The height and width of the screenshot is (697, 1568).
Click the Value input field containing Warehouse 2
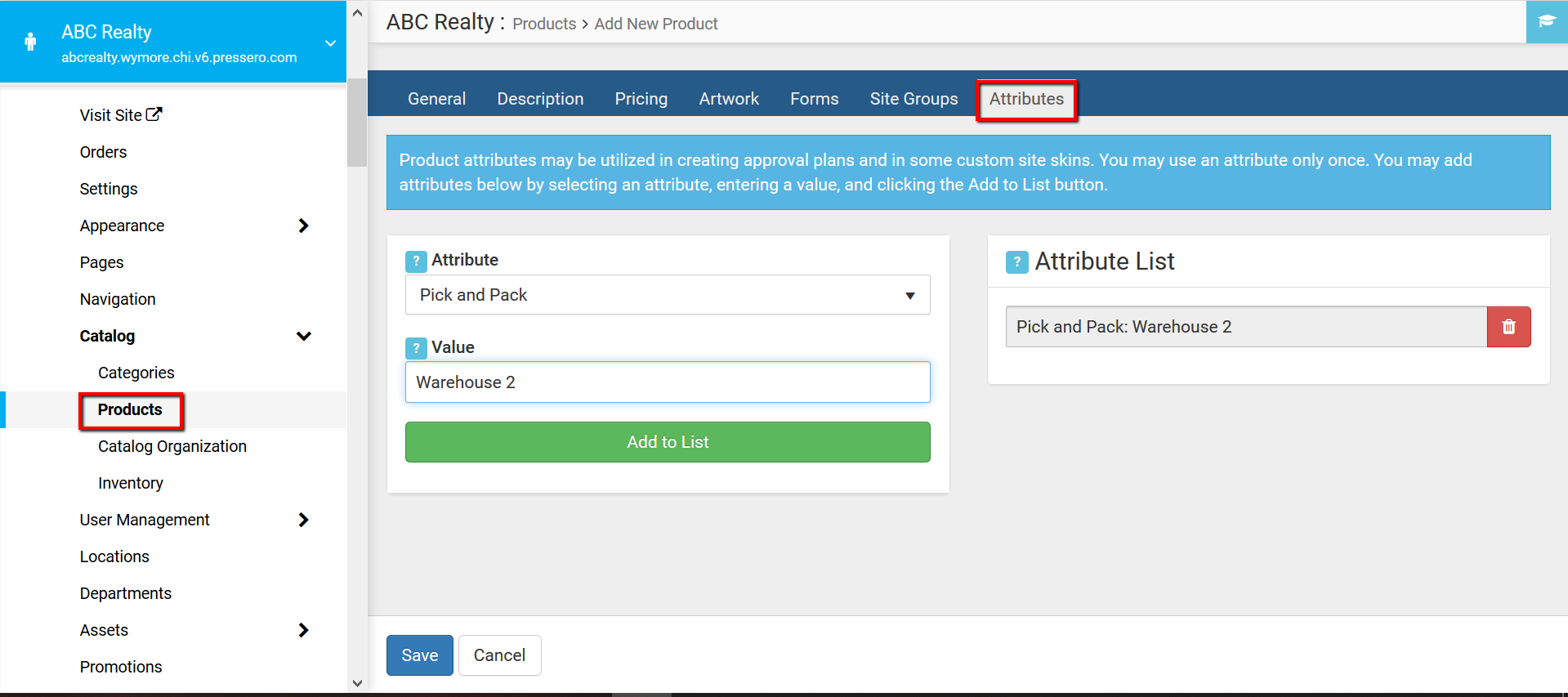(x=668, y=382)
